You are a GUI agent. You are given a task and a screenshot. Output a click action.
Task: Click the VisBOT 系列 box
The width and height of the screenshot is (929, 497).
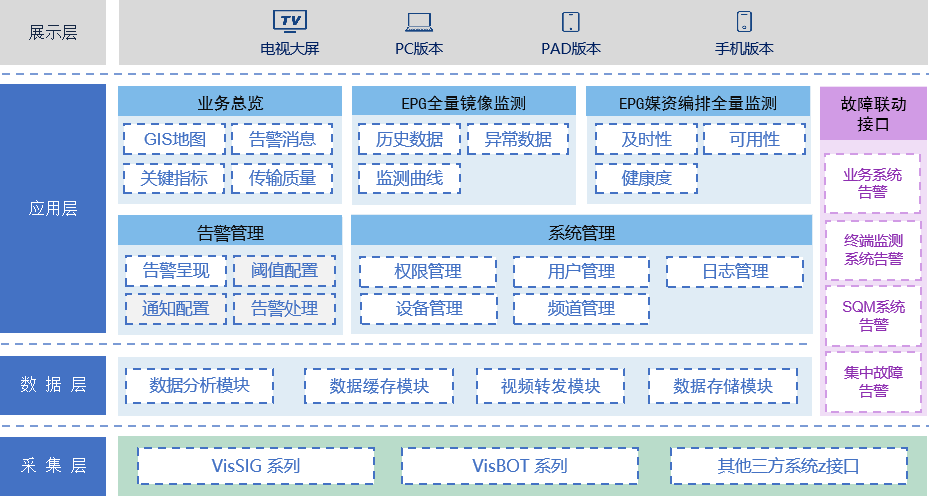click(519, 466)
